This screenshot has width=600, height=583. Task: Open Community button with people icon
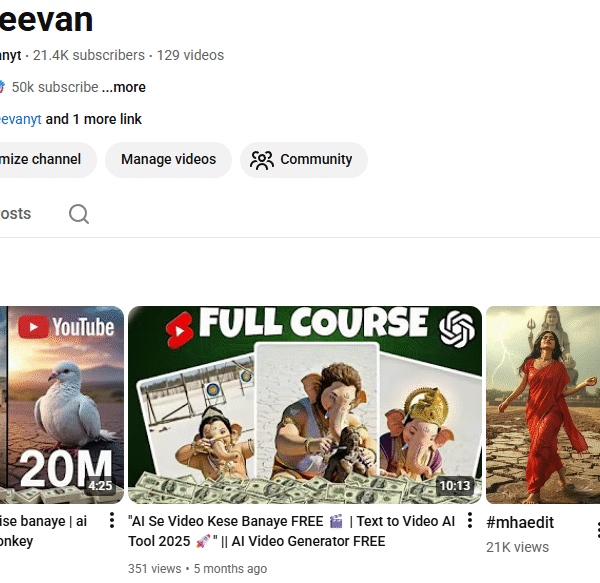(x=304, y=160)
